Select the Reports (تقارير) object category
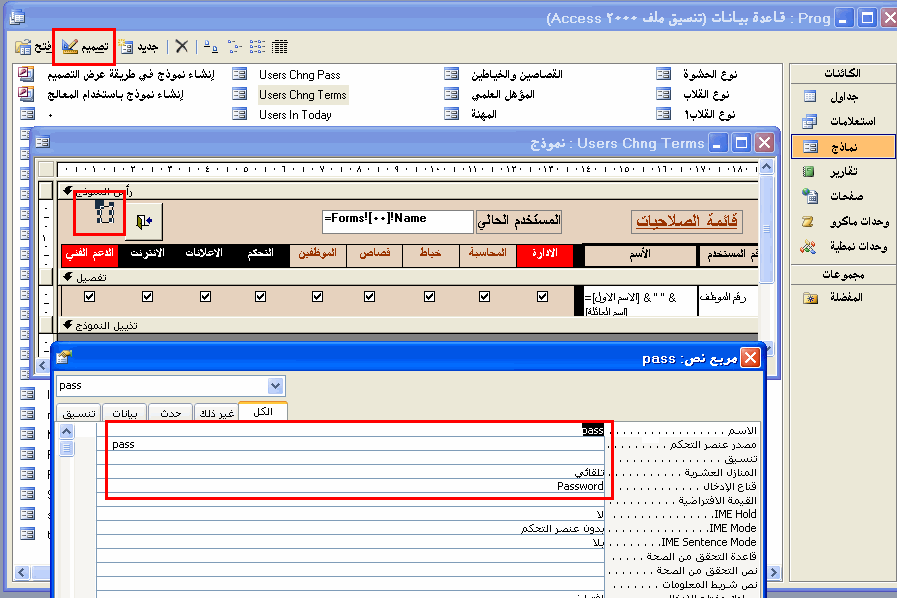Screen dimensions: 897x598 tap(843, 171)
